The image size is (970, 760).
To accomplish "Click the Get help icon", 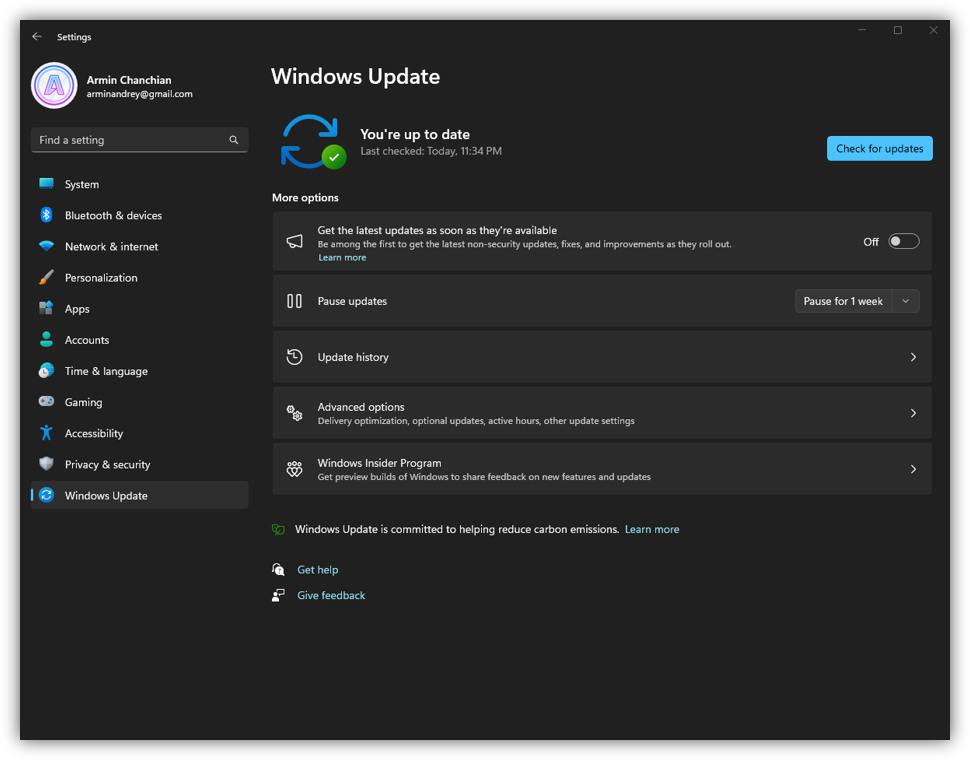I will click(x=278, y=570).
